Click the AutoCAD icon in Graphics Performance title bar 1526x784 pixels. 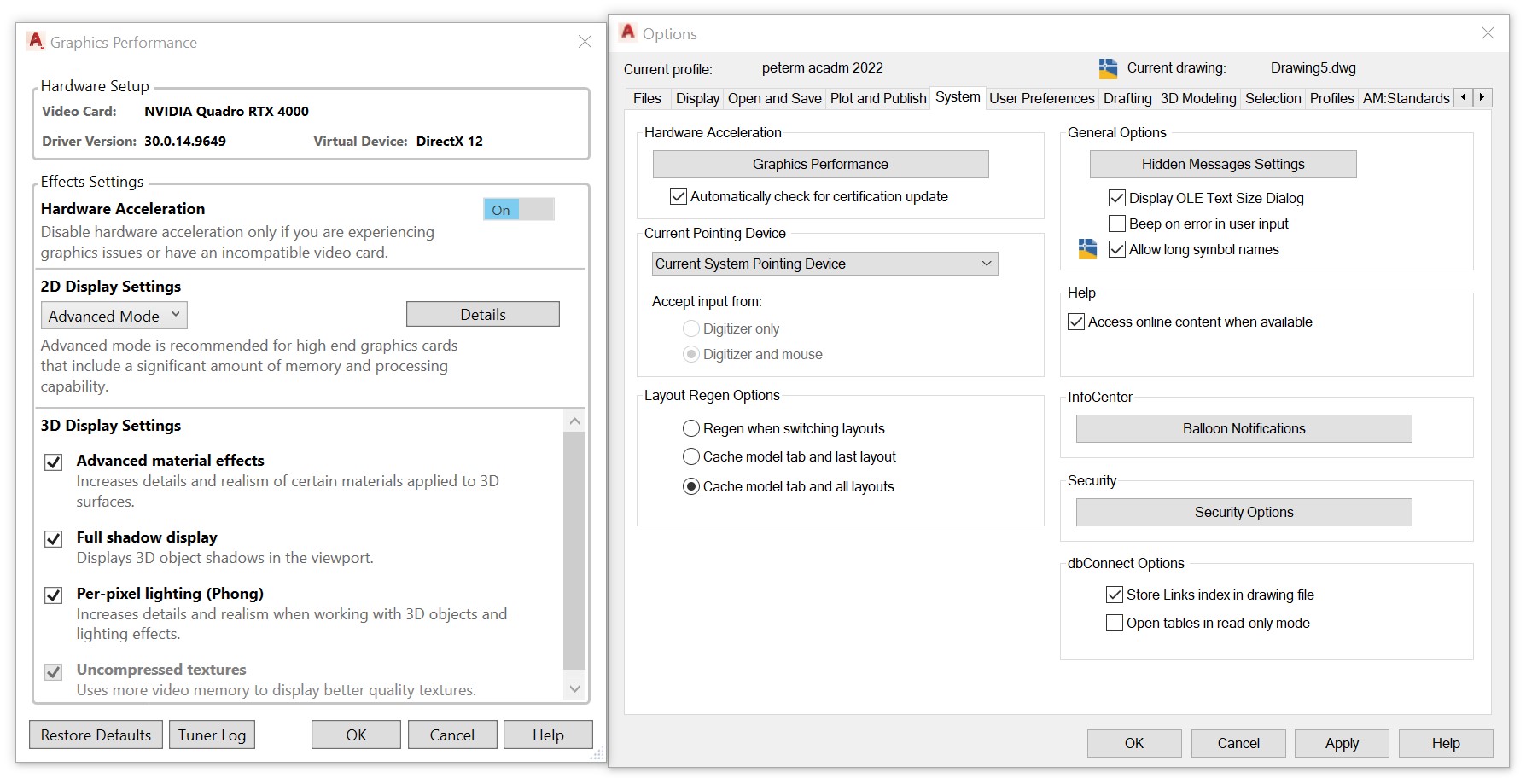(x=34, y=40)
